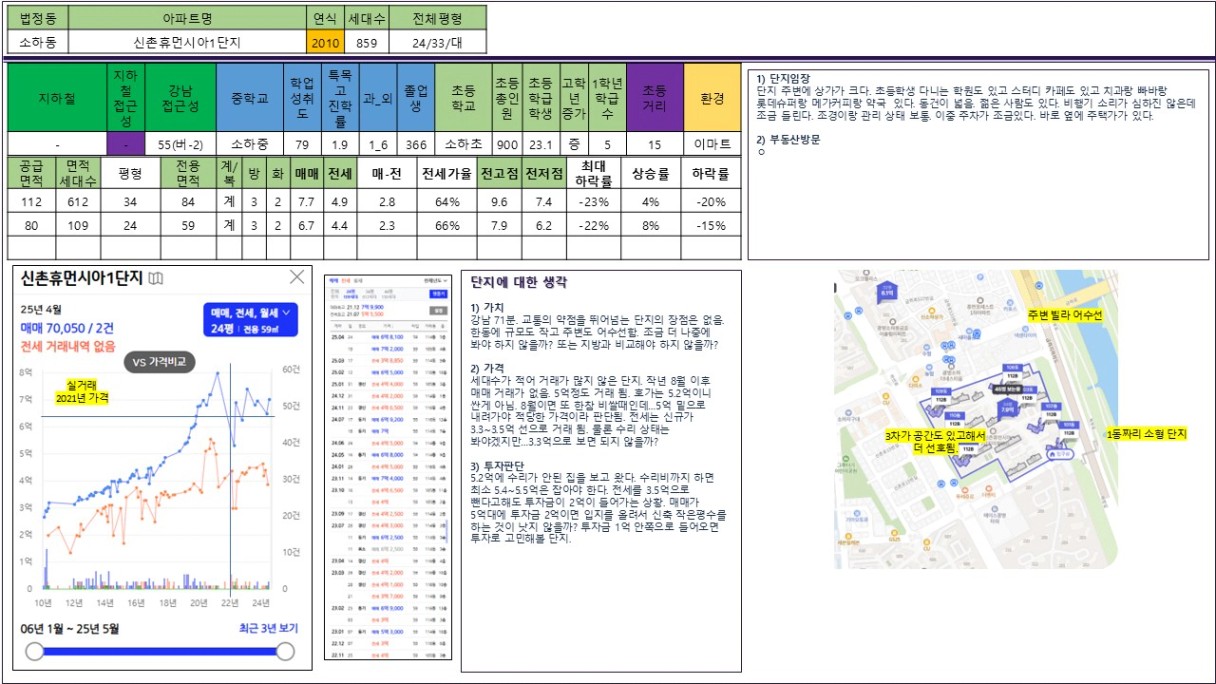
Task: Click the 612 면적 세대수 cell
Action: coord(77,202)
